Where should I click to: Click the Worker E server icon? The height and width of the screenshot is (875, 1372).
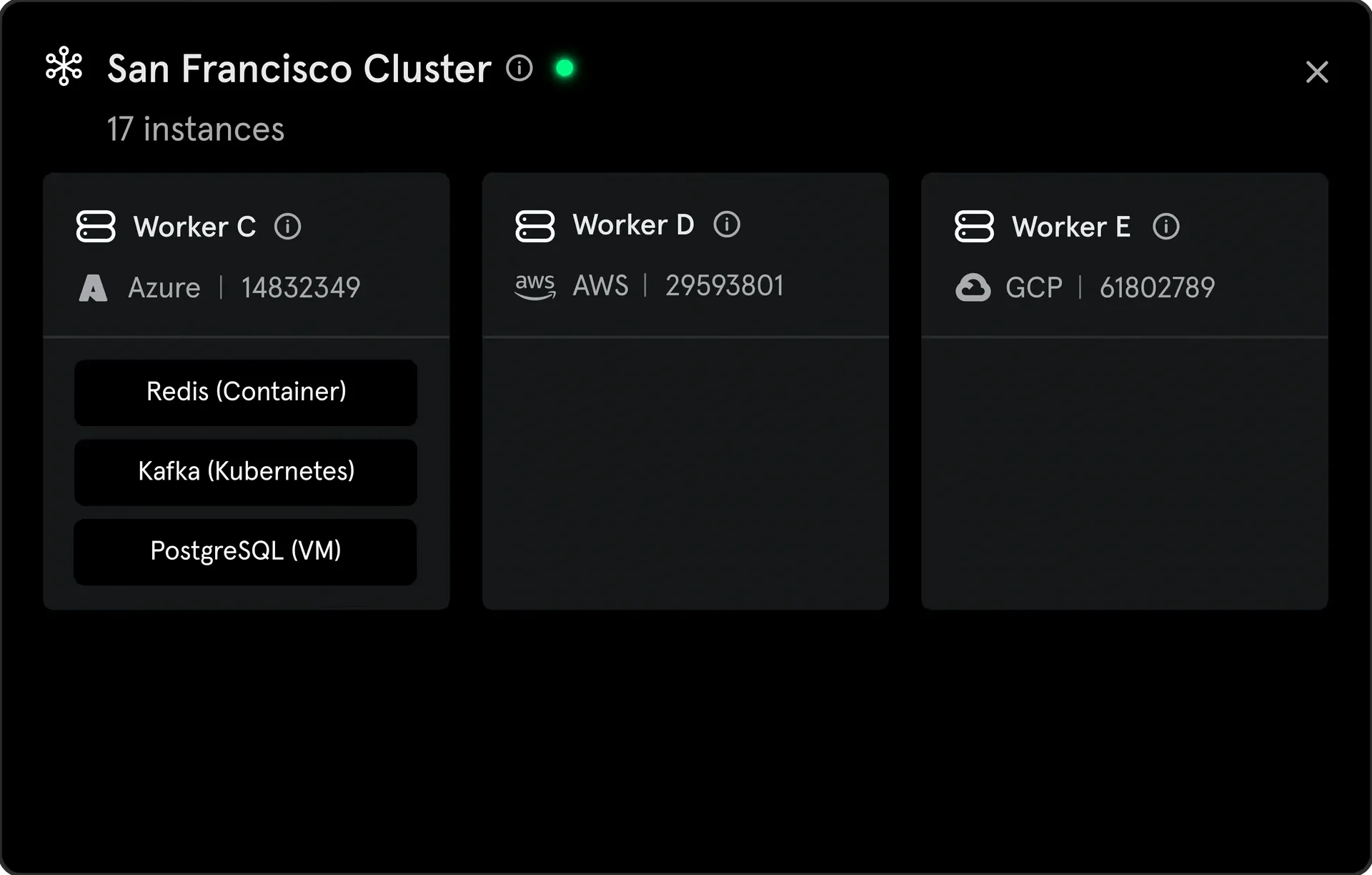point(974,227)
